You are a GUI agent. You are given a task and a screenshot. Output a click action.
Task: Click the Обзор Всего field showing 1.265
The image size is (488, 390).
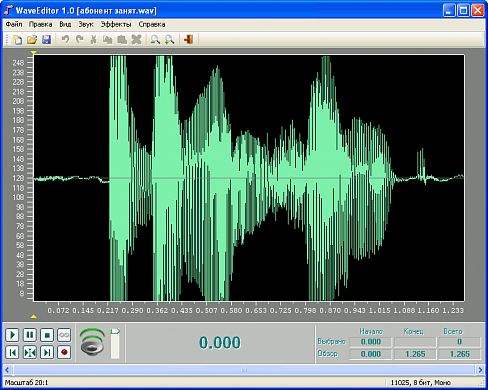459,354
